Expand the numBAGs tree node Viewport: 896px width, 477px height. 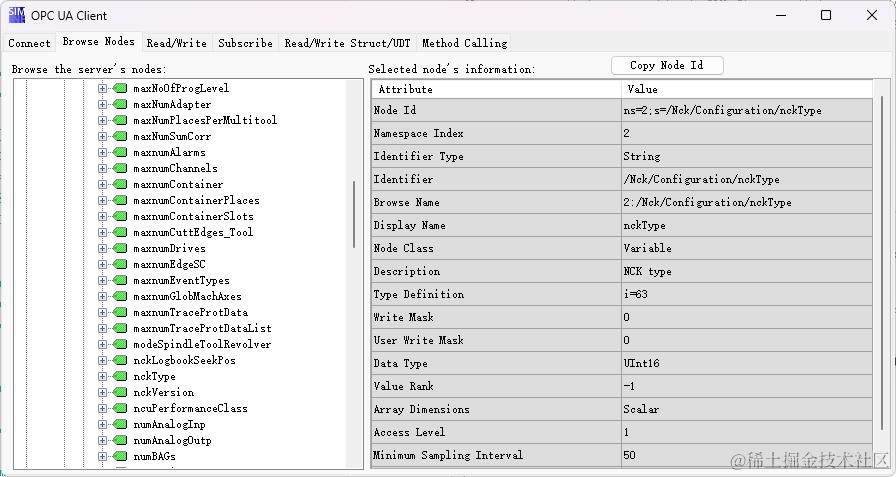point(102,456)
